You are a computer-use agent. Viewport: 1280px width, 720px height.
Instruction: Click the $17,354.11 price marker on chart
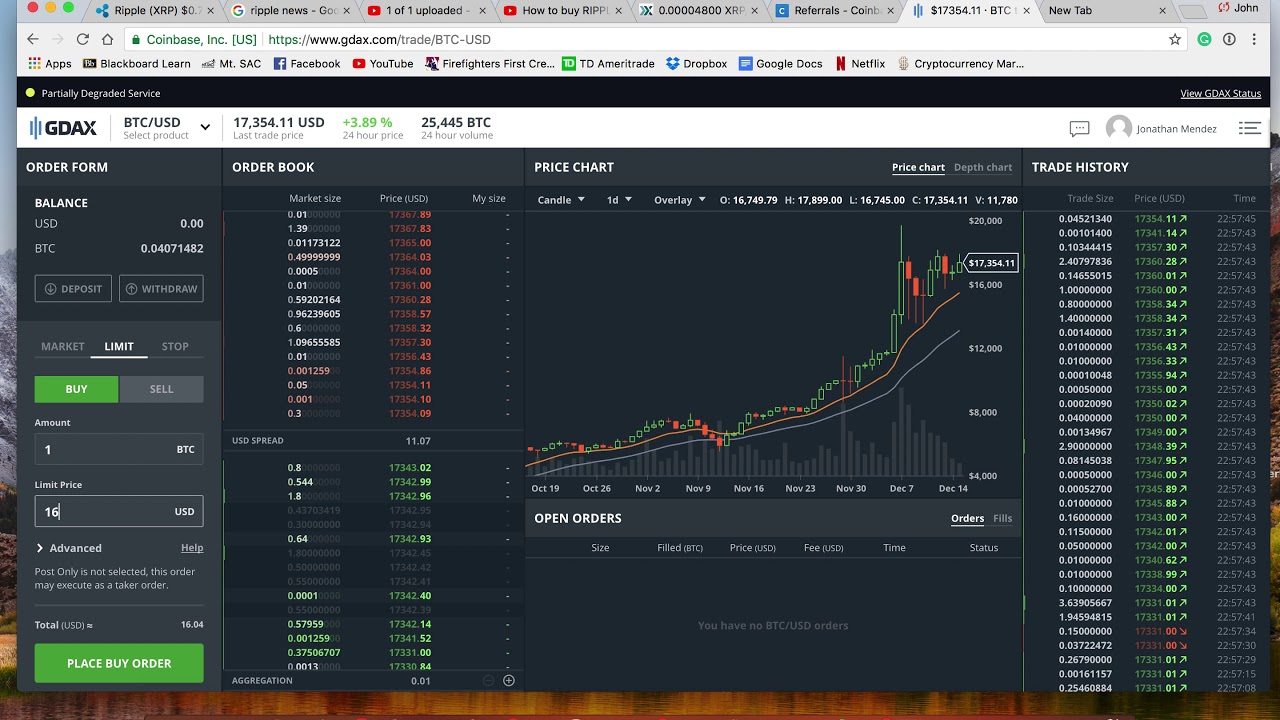tap(991, 263)
